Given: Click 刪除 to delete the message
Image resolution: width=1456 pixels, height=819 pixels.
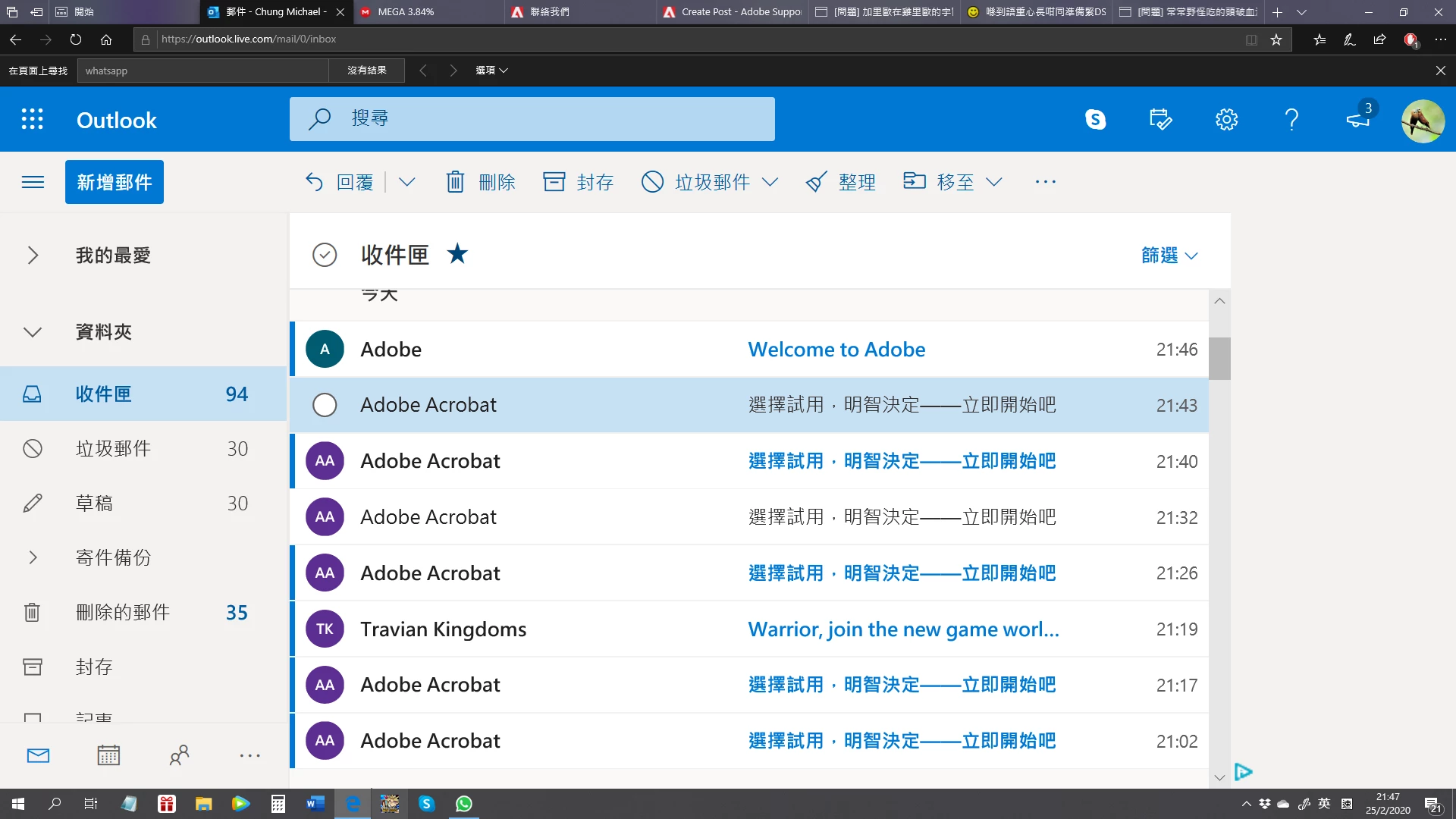Looking at the screenshot, I should tap(481, 182).
